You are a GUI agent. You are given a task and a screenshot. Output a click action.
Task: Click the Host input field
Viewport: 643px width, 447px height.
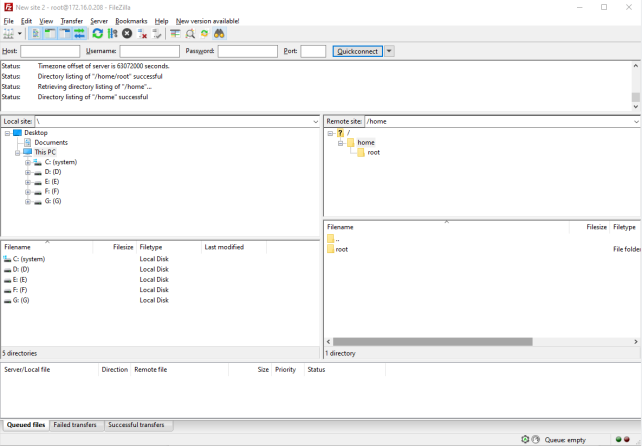[50, 51]
